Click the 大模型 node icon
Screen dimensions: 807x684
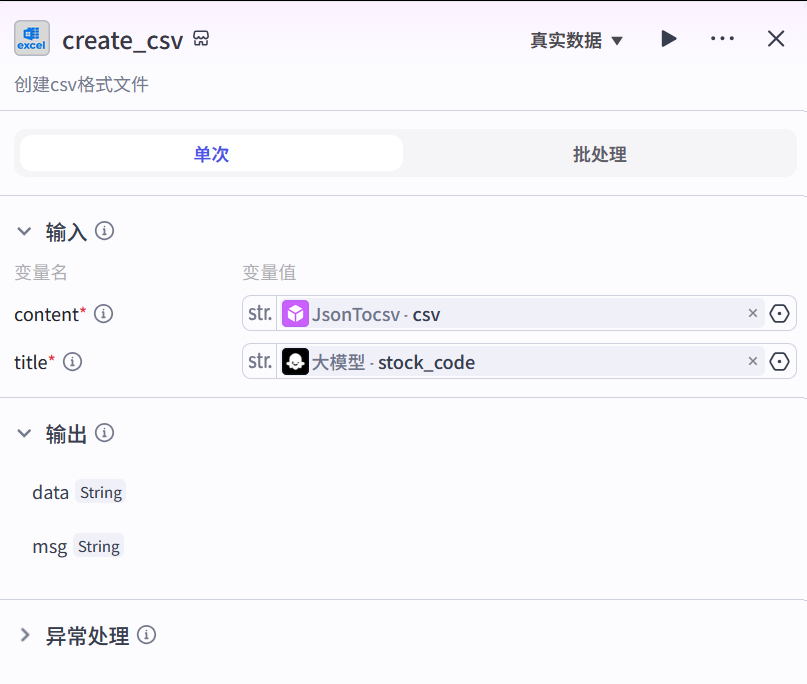point(295,361)
